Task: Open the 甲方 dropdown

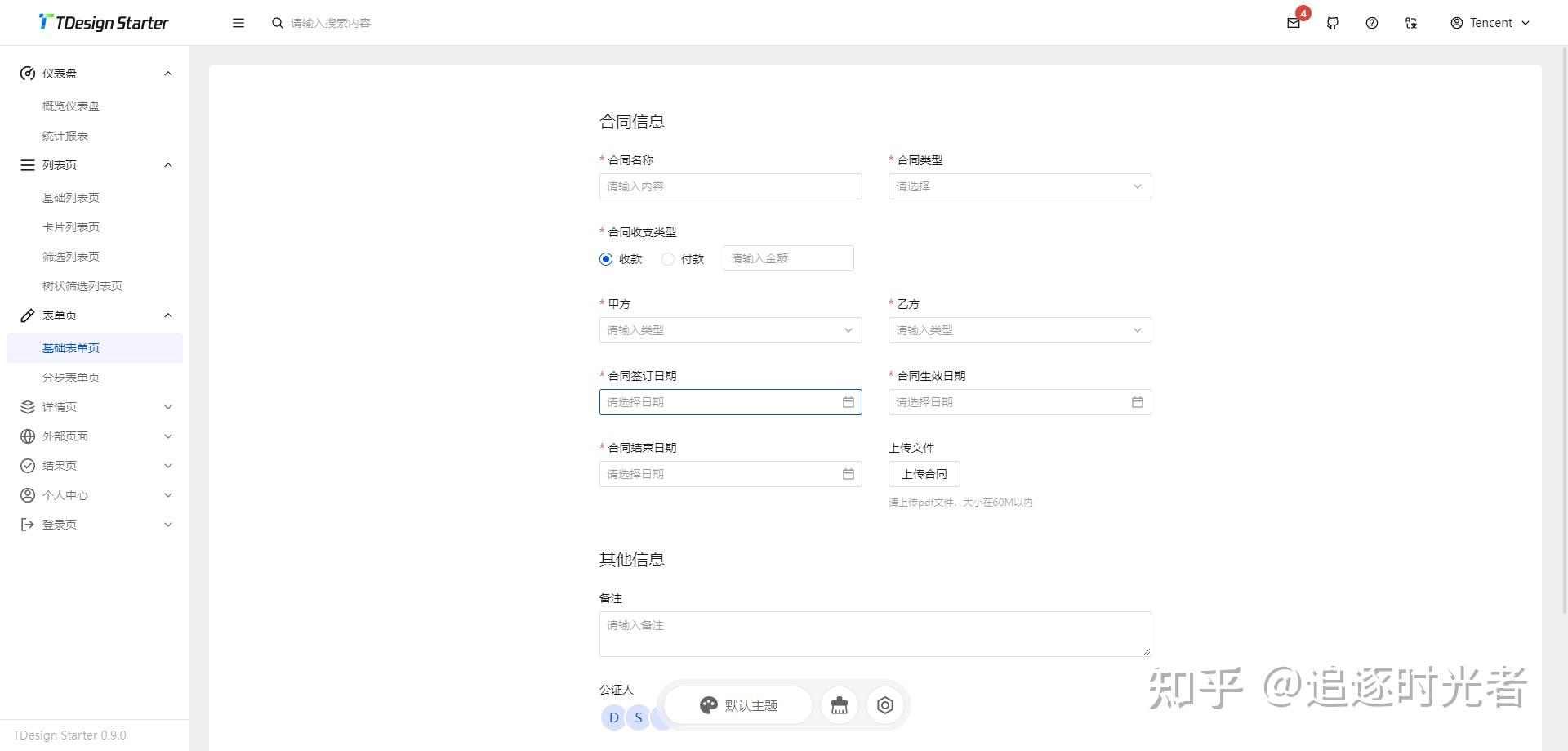Action: click(x=731, y=330)
